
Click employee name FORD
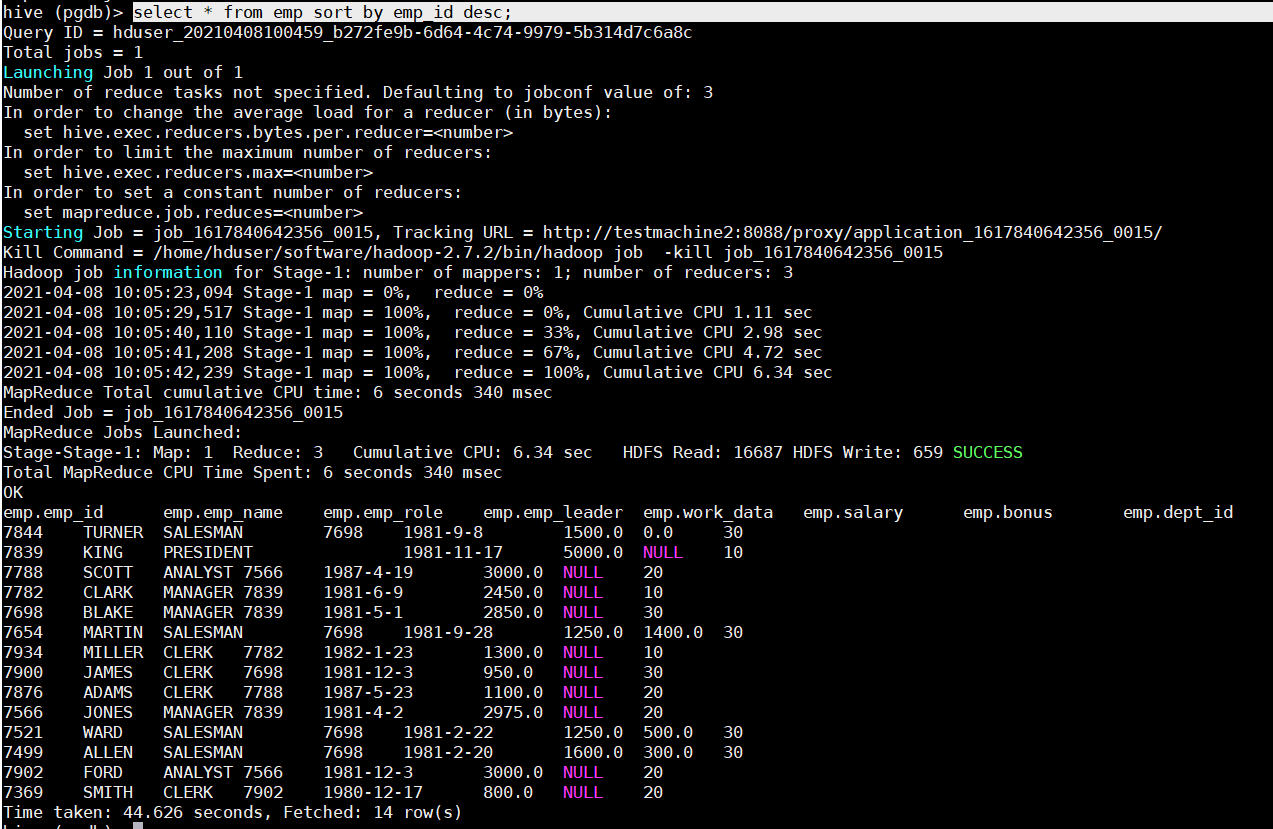coord(103,772)
